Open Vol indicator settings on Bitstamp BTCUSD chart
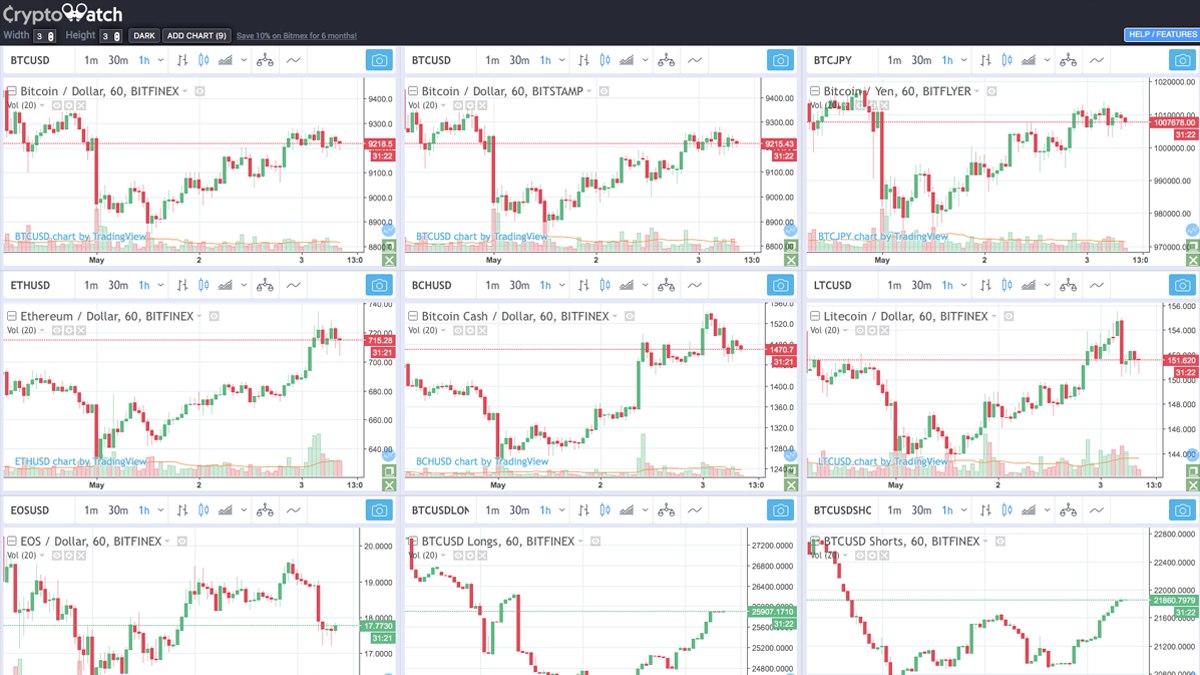The height and width of the screenshot is (675, 1200). point(468,105)
